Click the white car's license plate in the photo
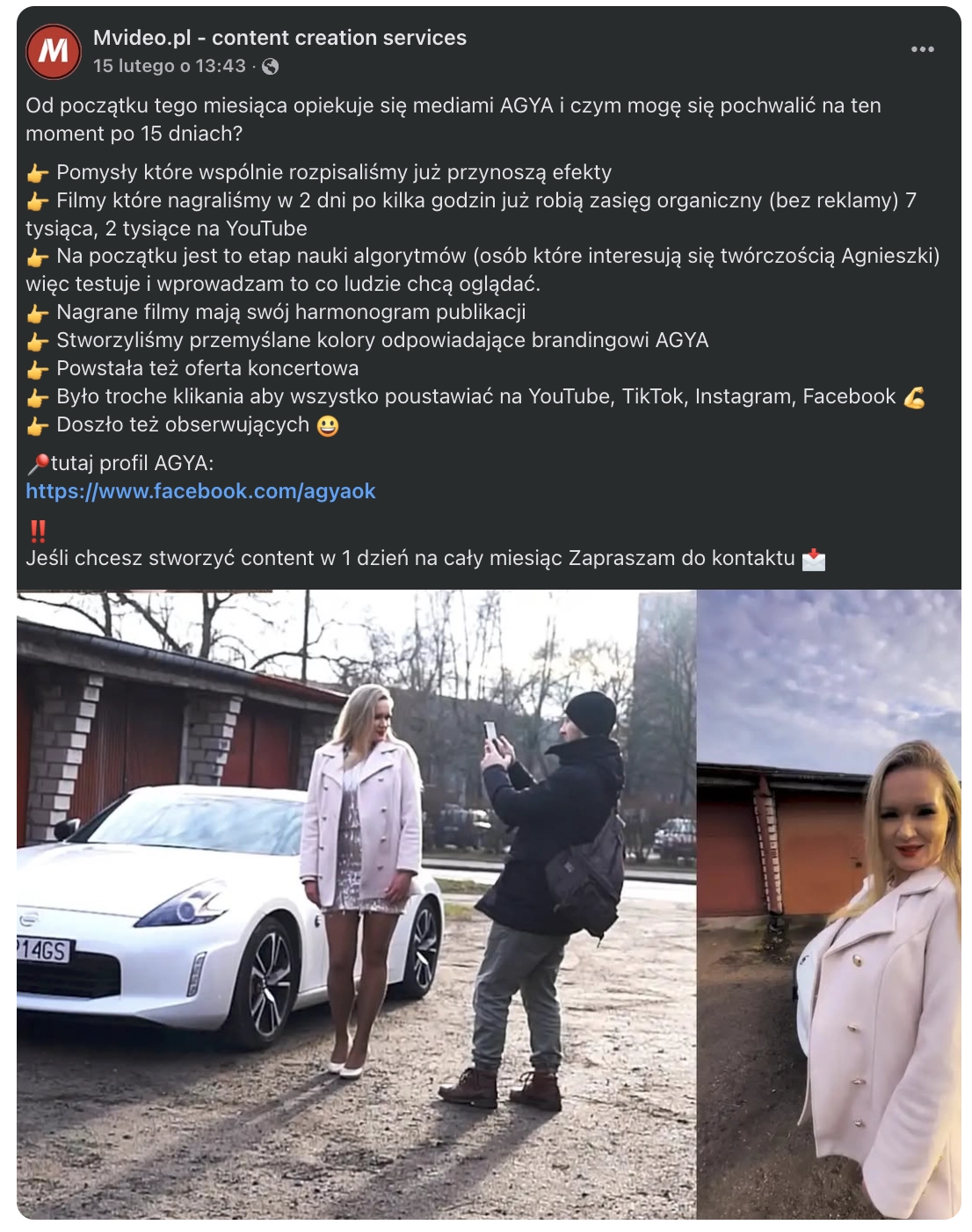 tap(43, 950)
